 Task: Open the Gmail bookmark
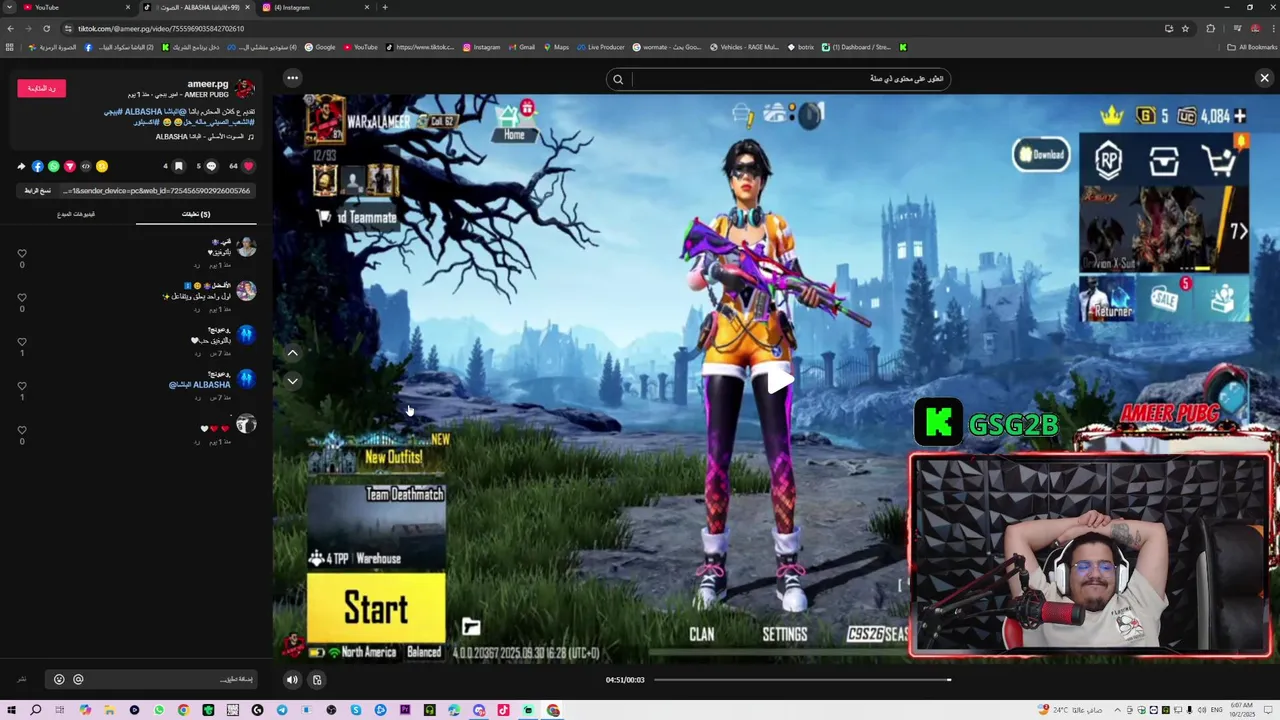tap(521, 47)
